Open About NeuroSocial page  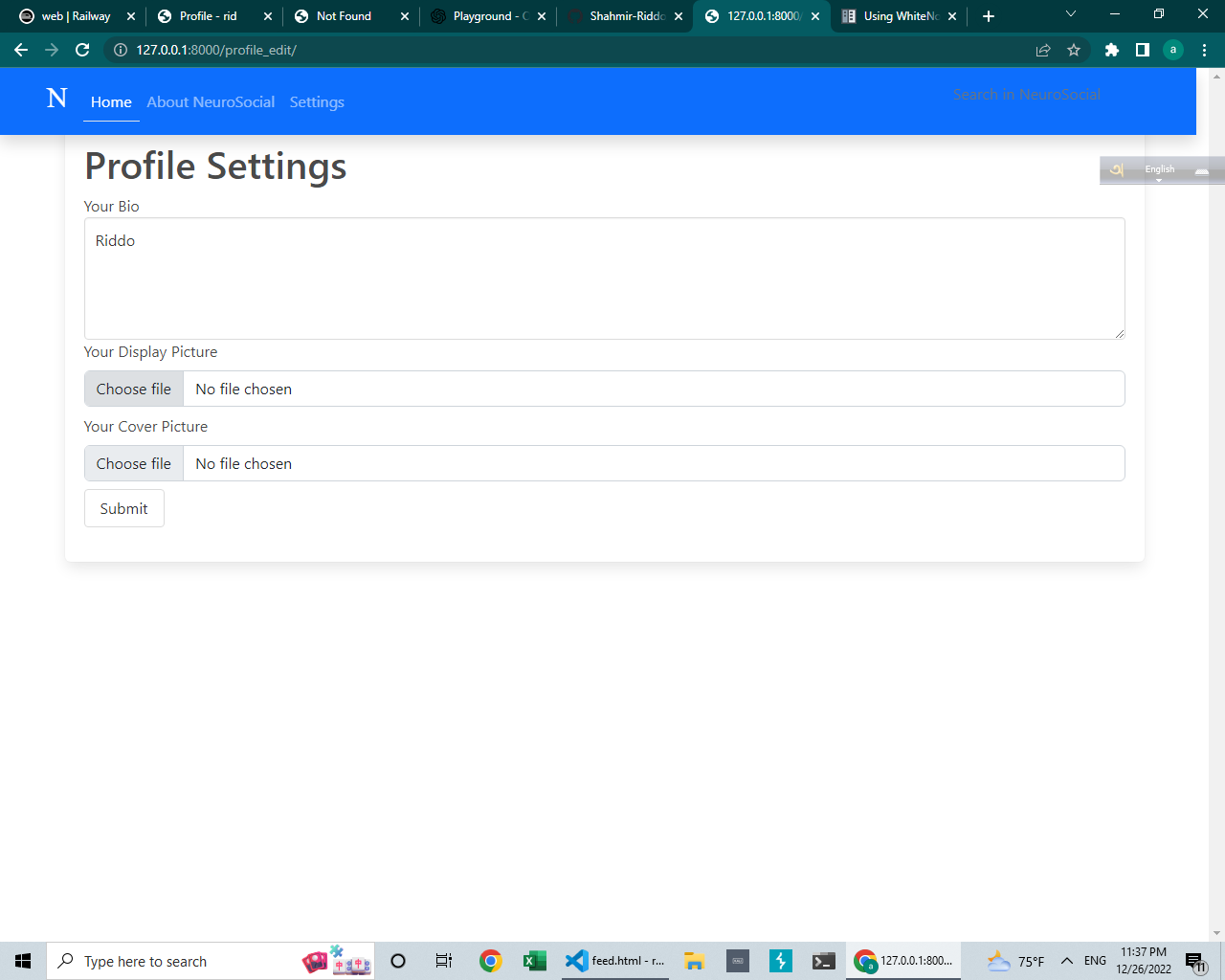(211, 102)
